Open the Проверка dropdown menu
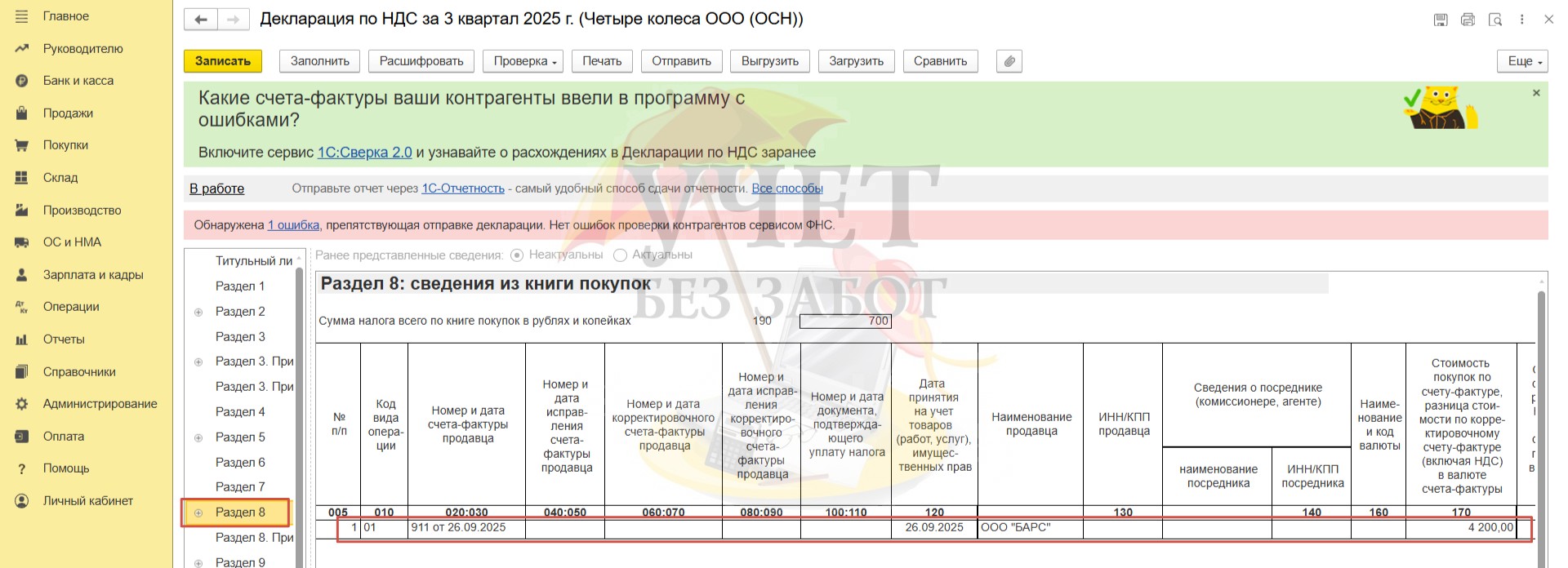The height and width of the screenshot is (568, 1568). pos(523,61)
